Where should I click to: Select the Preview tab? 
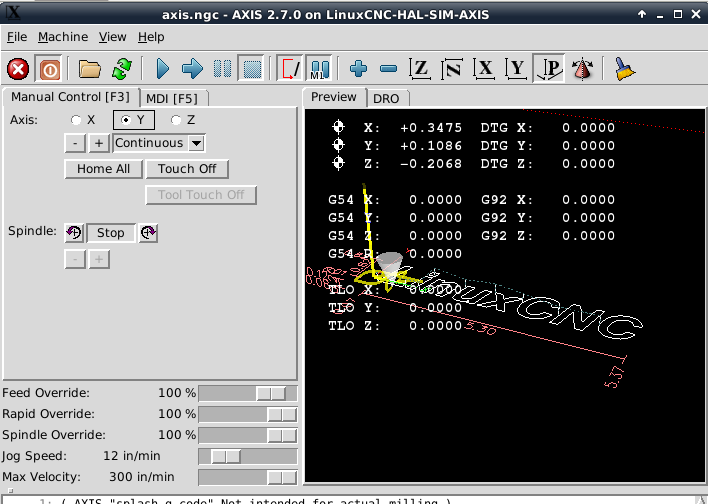(334, 97)
